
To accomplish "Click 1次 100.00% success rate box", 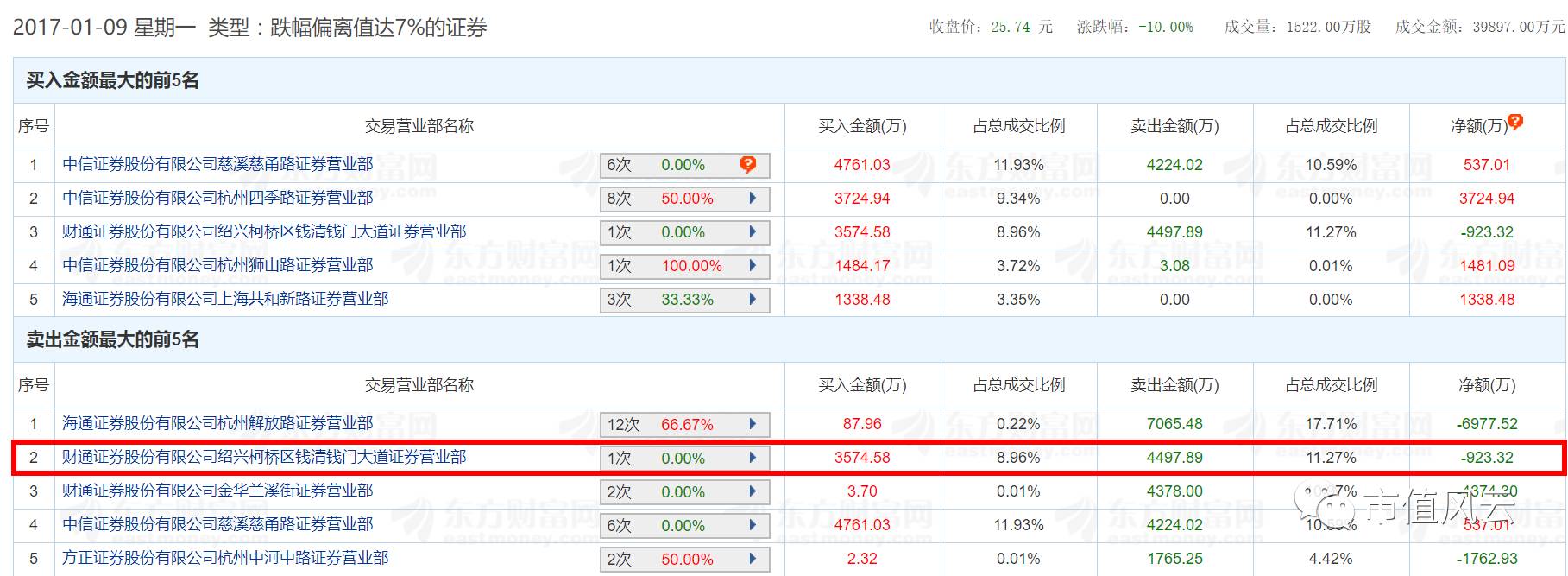I will click(x=685, y=266).
